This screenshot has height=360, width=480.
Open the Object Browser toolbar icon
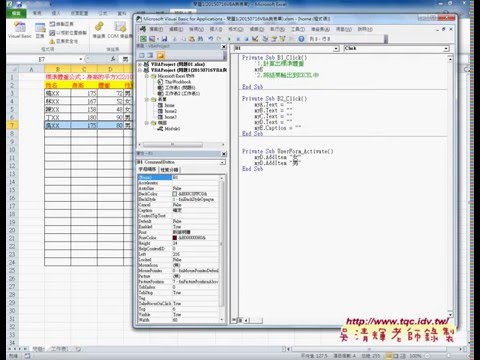(282, 39)
